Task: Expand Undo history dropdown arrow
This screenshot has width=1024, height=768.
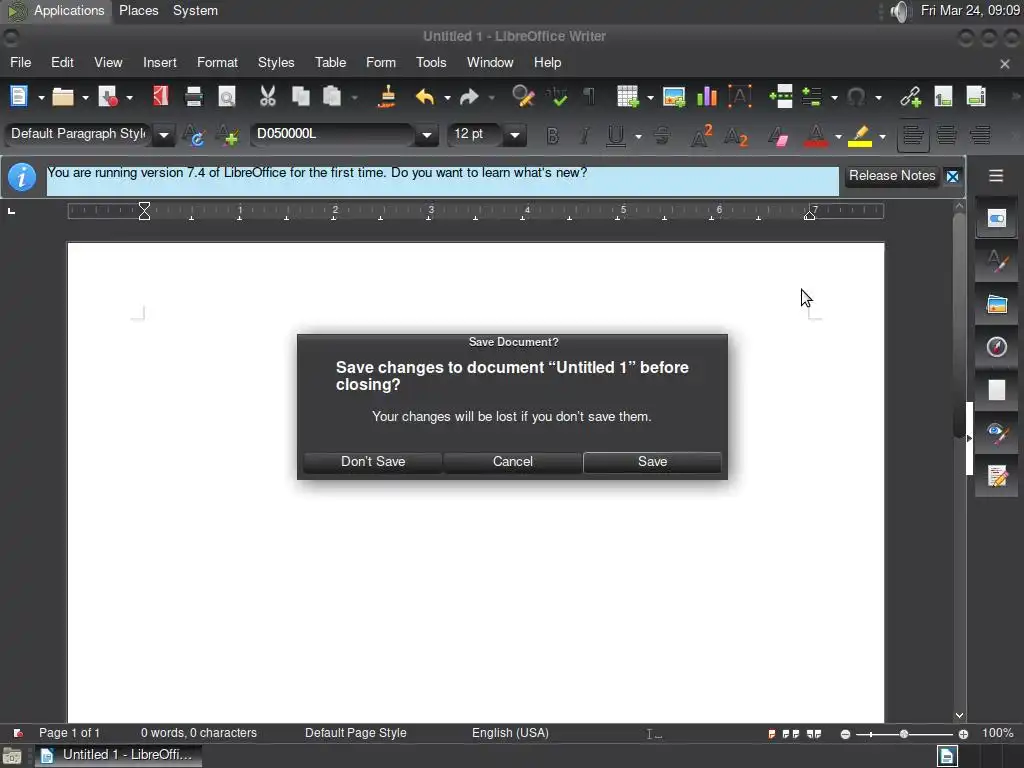Action: pyautogui.click(x=447, y=98)
